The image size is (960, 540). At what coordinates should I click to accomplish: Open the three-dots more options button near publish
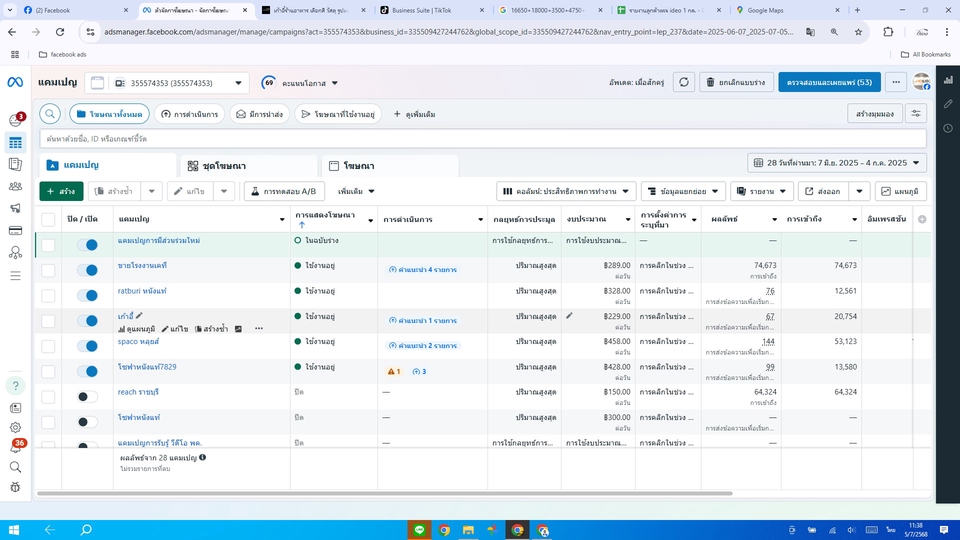pyautogui.click(x=896, y=82)
